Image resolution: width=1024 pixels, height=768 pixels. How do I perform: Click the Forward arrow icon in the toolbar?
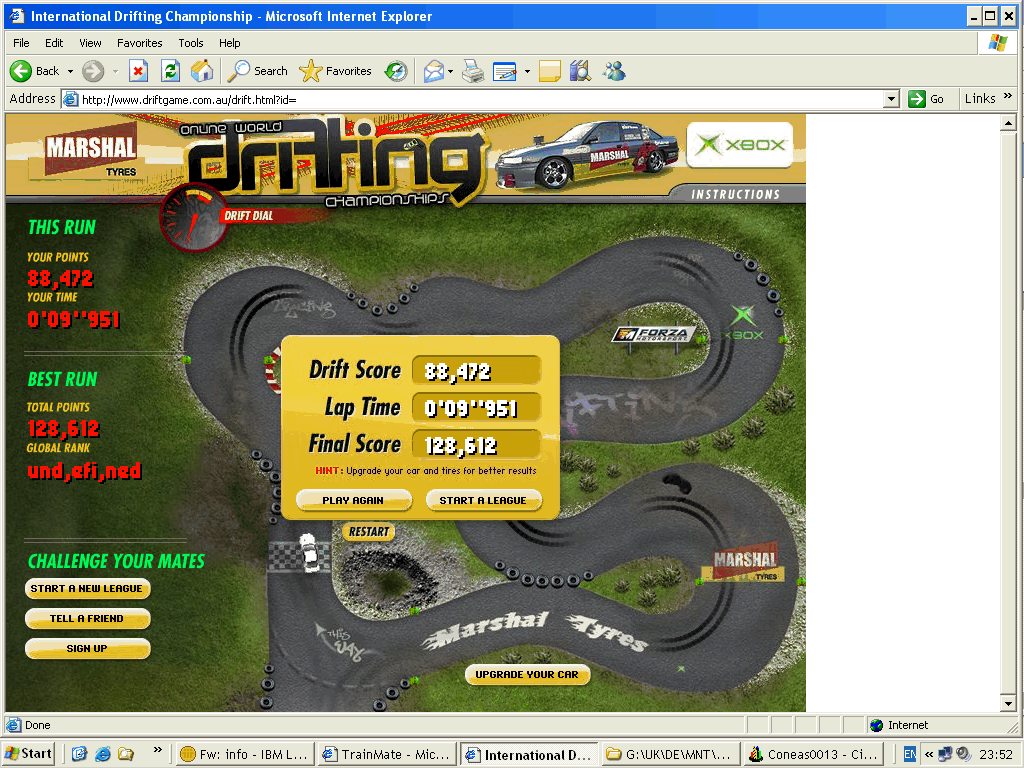93,71
